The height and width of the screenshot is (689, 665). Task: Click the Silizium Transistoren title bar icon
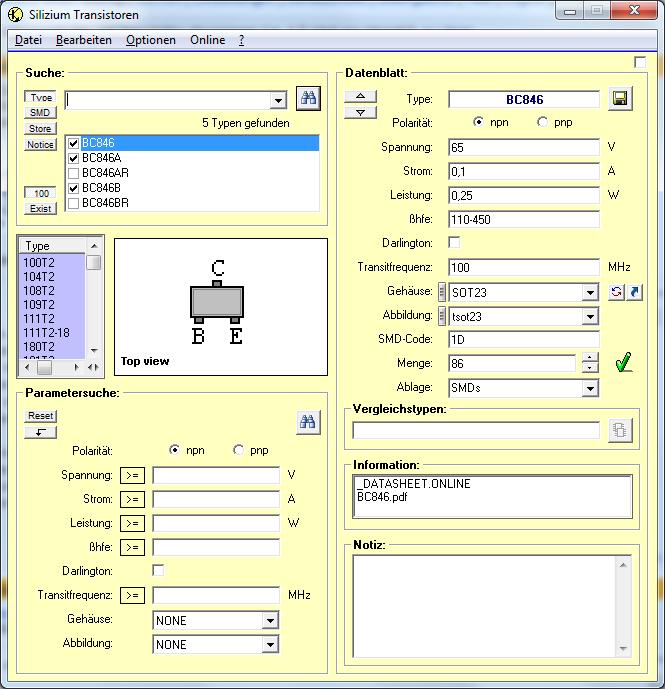tap(15, 15)
